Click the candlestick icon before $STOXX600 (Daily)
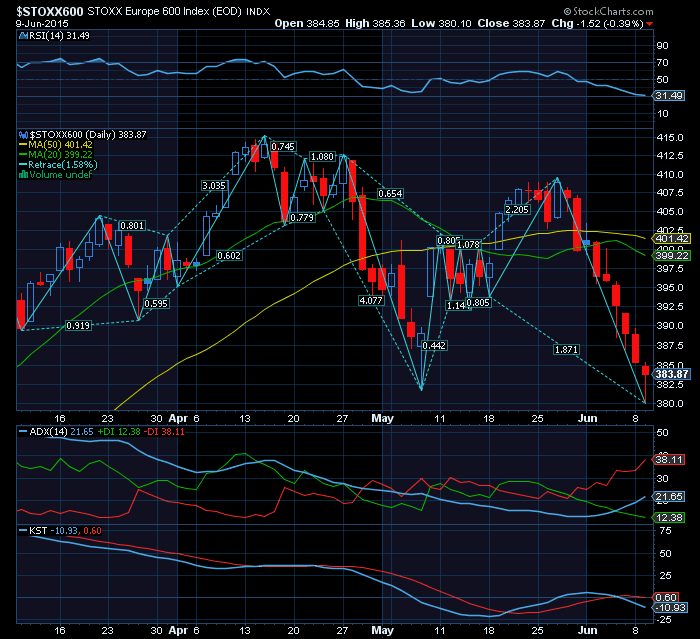Screen dimensions: 700x639 tap(24, 134)
